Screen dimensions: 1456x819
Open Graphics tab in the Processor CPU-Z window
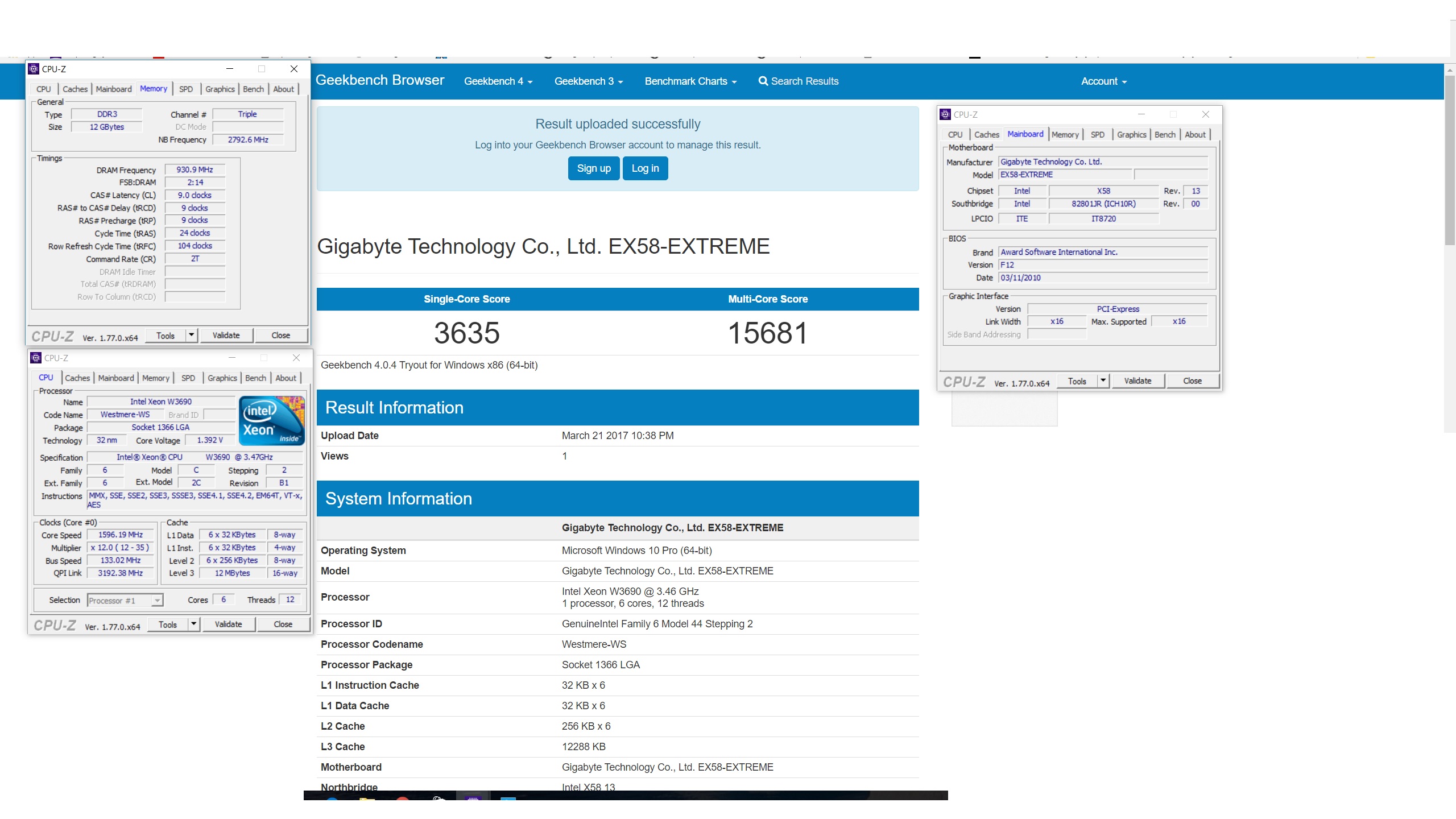[222, 378]
